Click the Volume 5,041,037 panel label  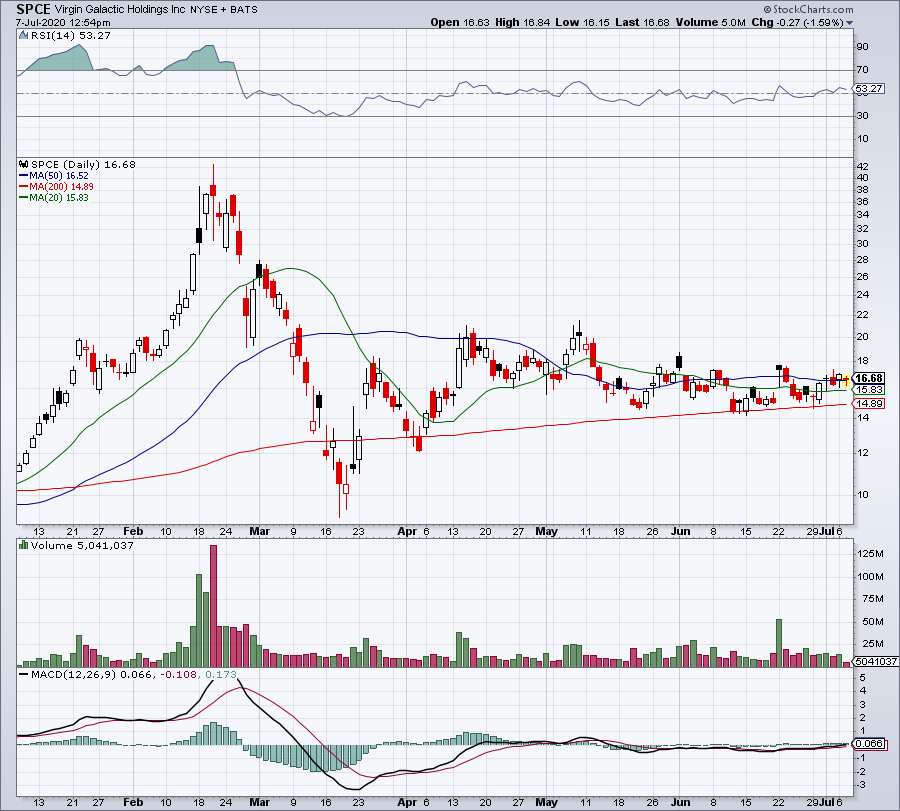(x=82, y=545)
